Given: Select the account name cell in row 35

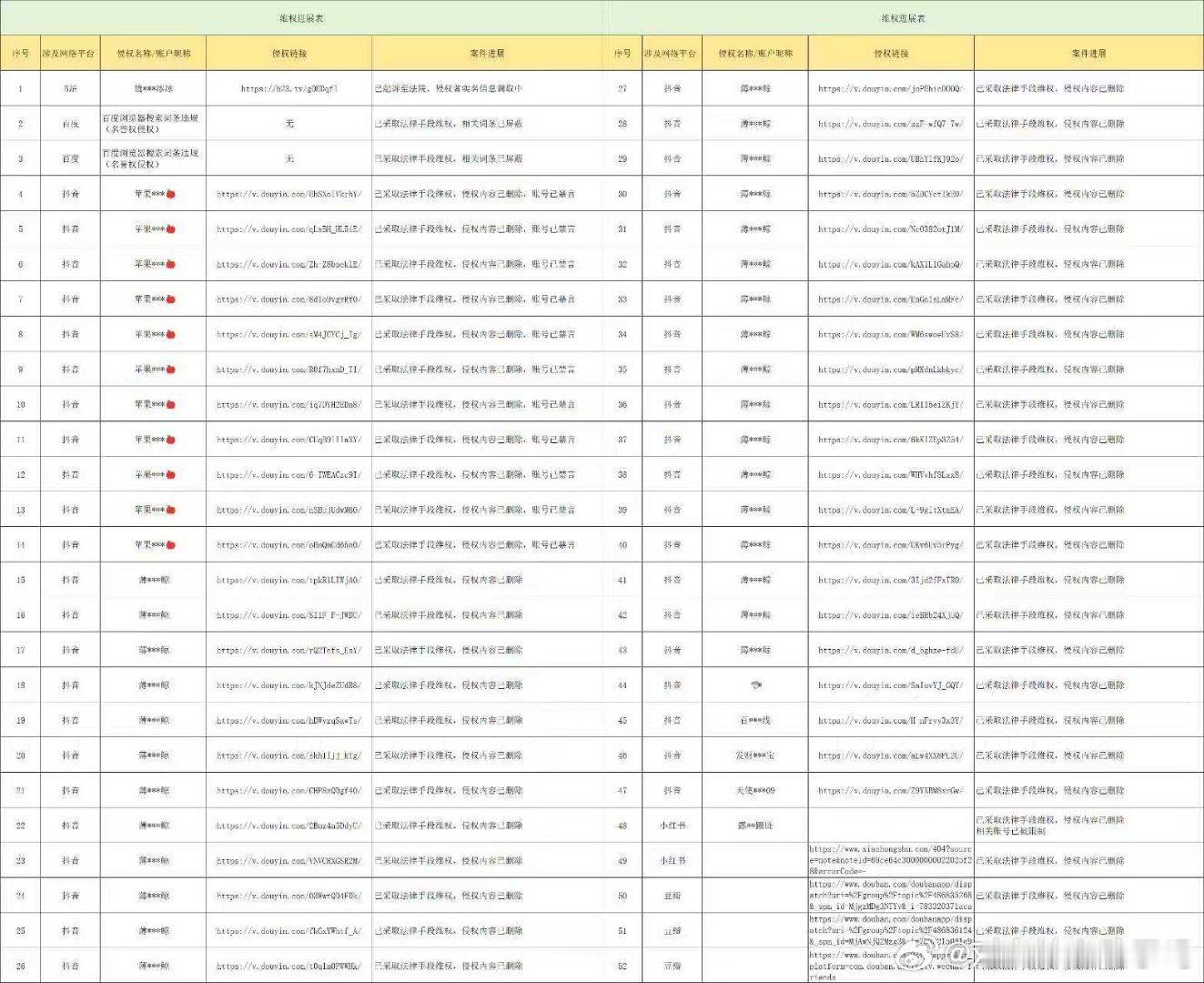Looking at the screenshot, I should click(754, 369).
